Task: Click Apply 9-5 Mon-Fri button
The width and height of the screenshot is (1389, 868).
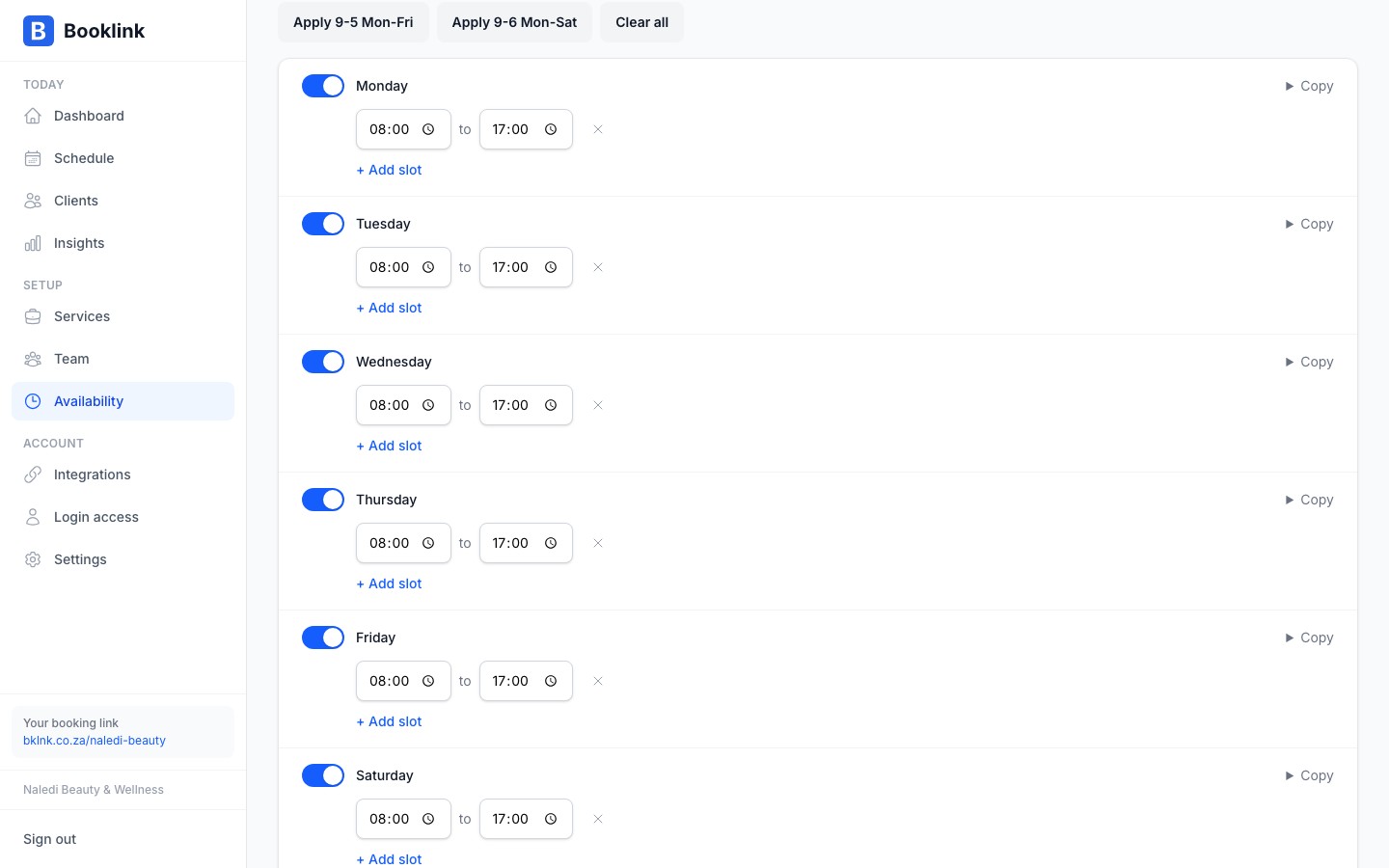Action: [353, 22]
